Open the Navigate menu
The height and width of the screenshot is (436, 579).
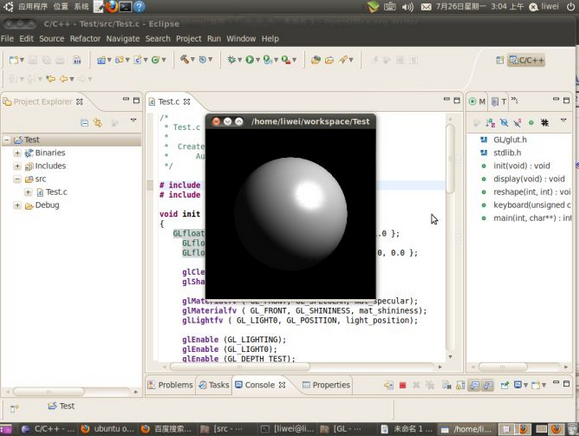point(123,38)
